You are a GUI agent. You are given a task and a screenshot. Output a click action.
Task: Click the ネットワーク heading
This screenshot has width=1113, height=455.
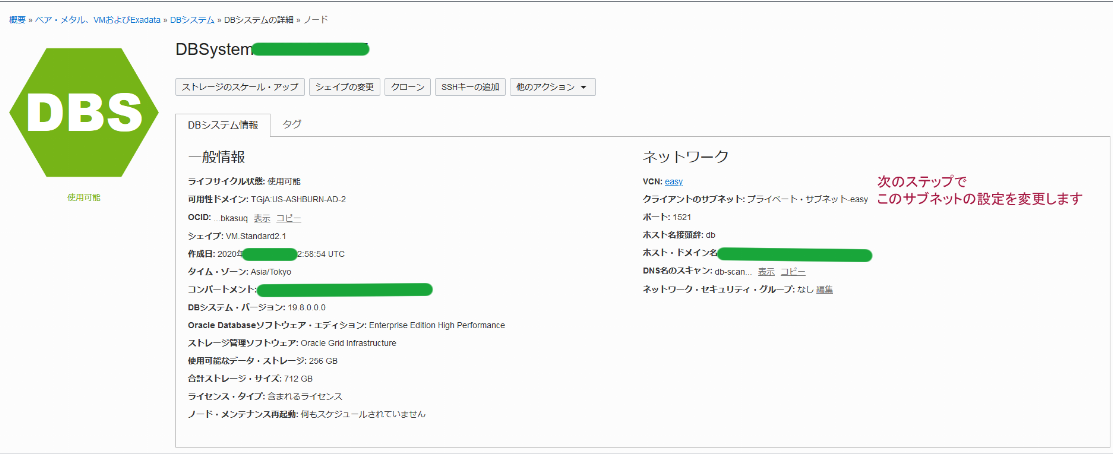pyautogui.click(x=686, y=157)
